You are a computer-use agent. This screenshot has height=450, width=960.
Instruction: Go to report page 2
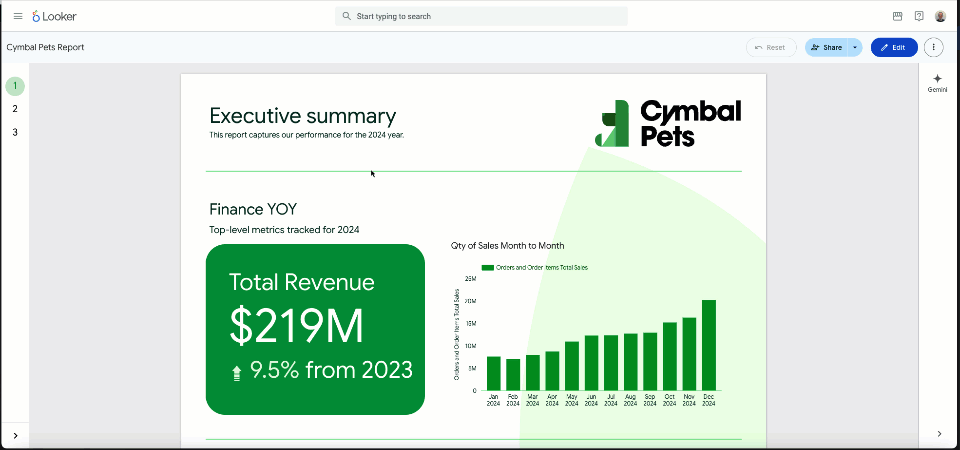coord(15,109)
